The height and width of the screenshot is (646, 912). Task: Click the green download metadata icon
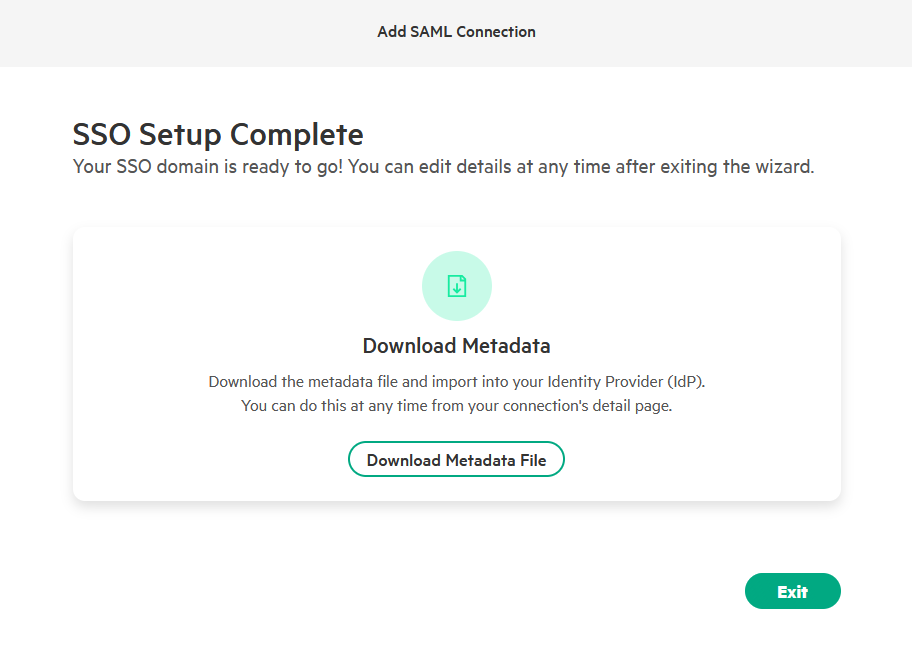(x=456, y=286)
